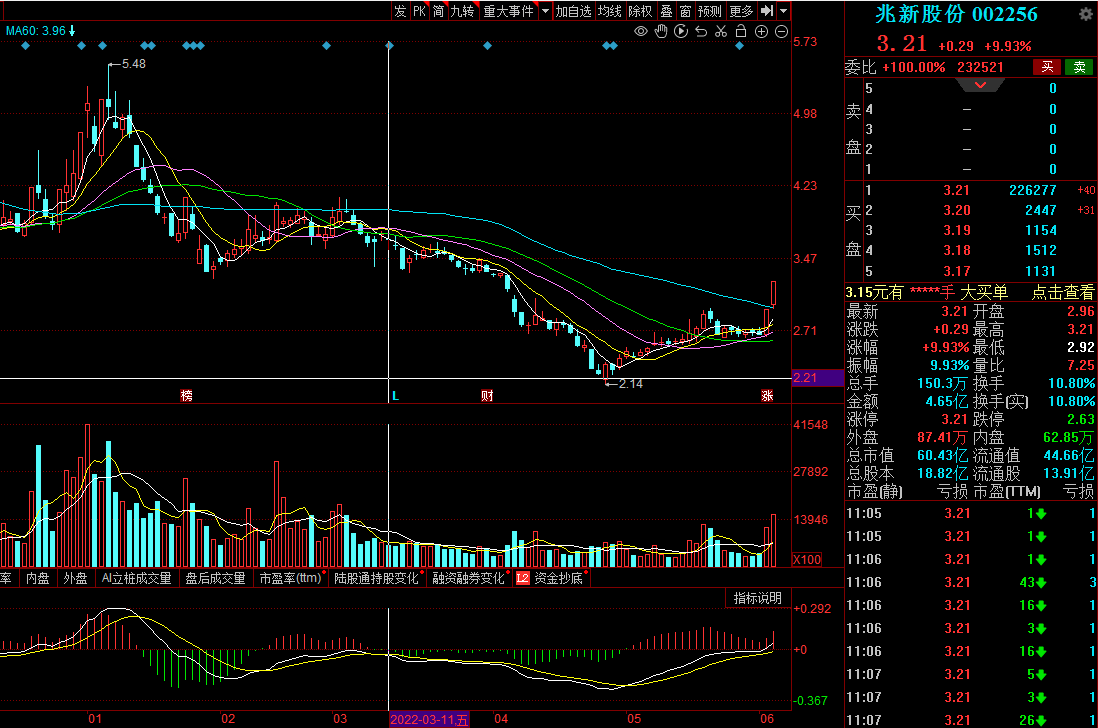Image resolution: width=1098 pixels, height=728 pixels.
Task: Click buy level 1 price 3.21
Action: [x=956, y=190]
